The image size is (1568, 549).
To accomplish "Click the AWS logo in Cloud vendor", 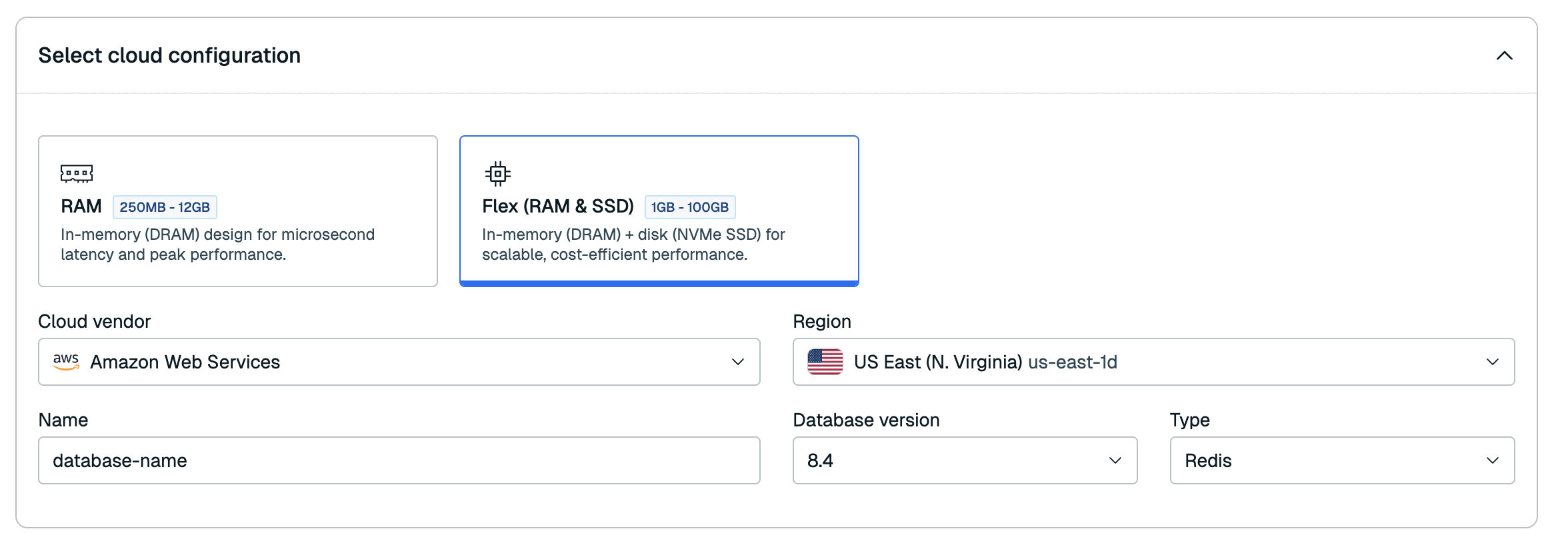I will click(x=66, y=362).
